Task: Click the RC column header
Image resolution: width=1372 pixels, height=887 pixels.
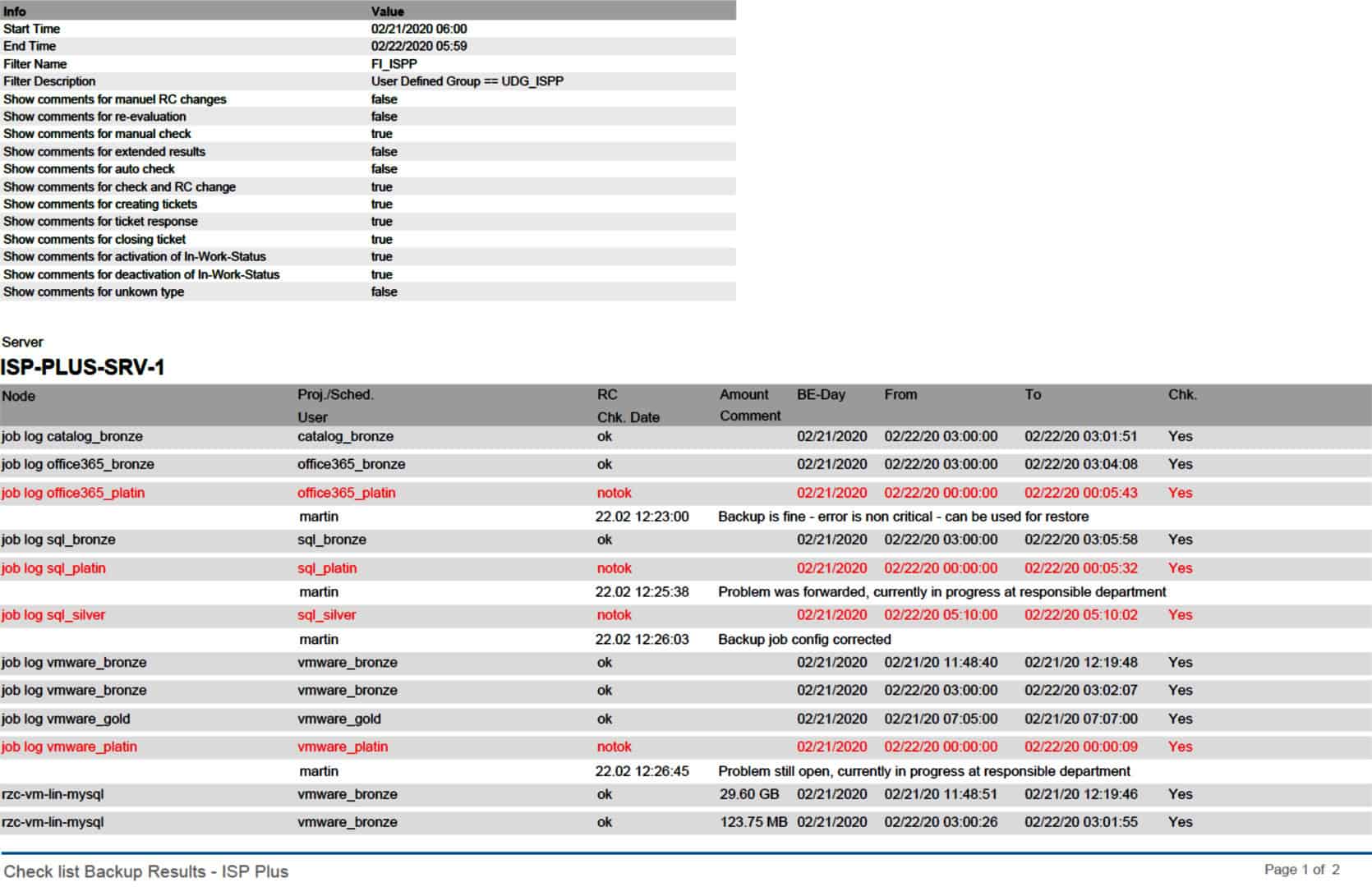Action: pos(606,394)
